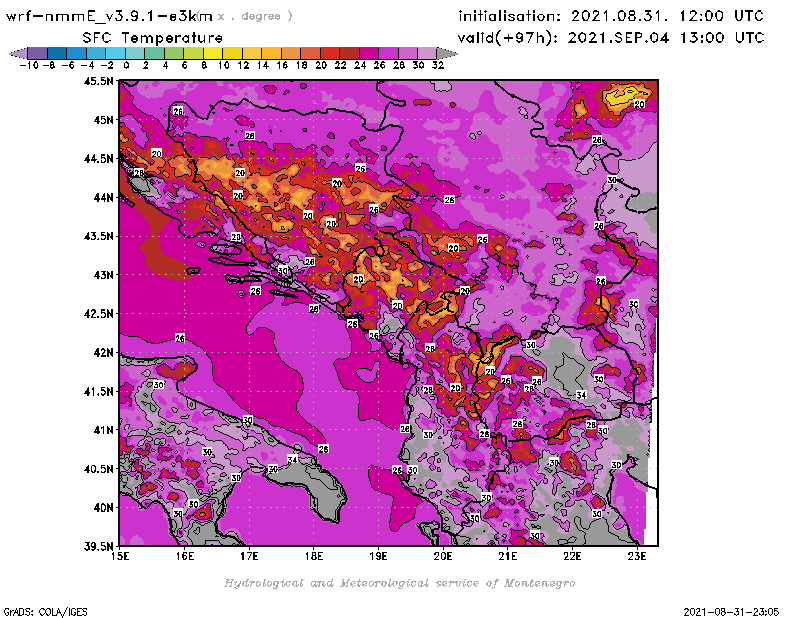Click the '43.5N' latitude label

pyautogui.click(x=99, y=236)
